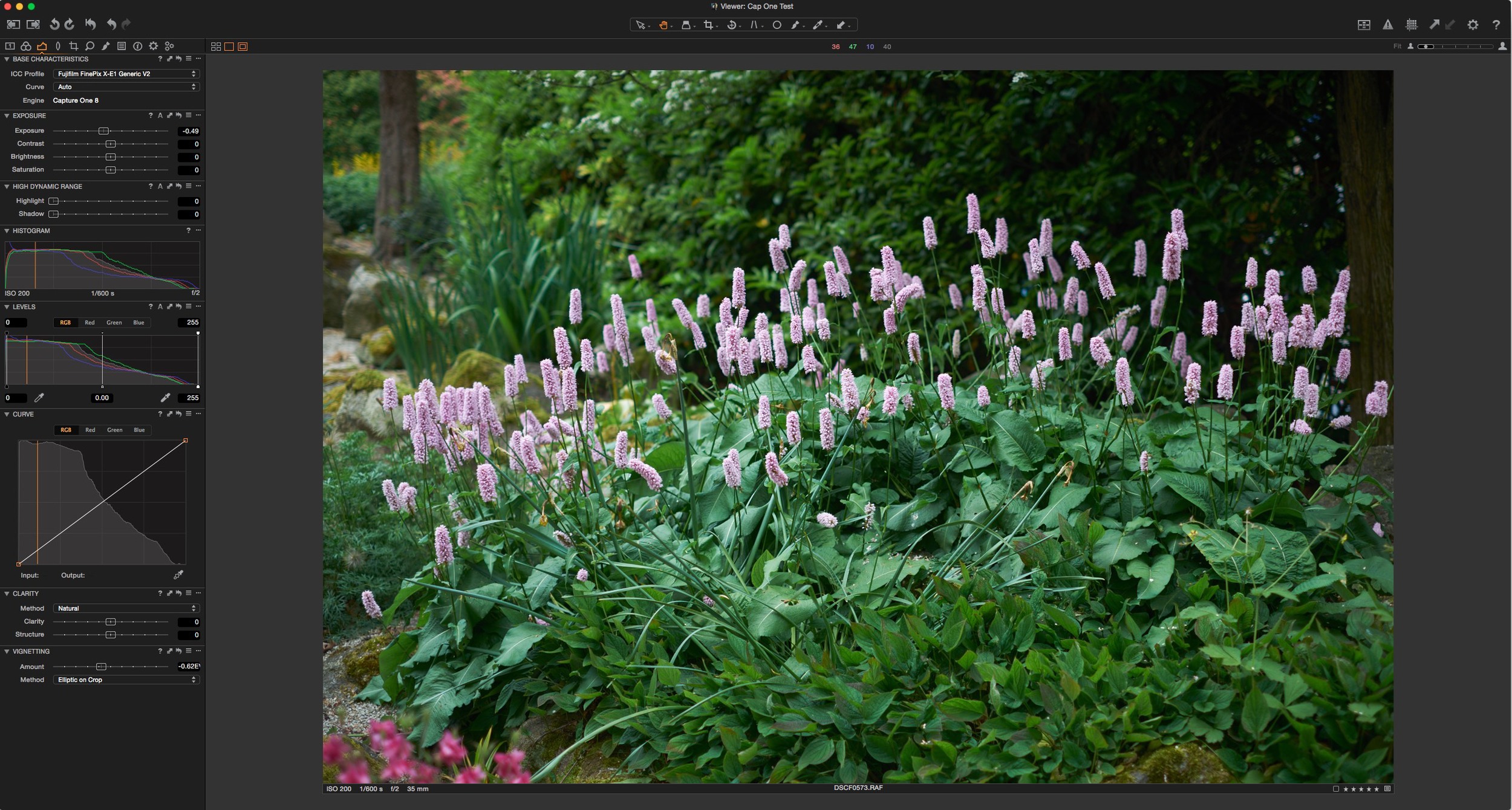This screenshot has width=1512, height=810.
Task: Open the ICC Profile dropdown
Action: 126,74
